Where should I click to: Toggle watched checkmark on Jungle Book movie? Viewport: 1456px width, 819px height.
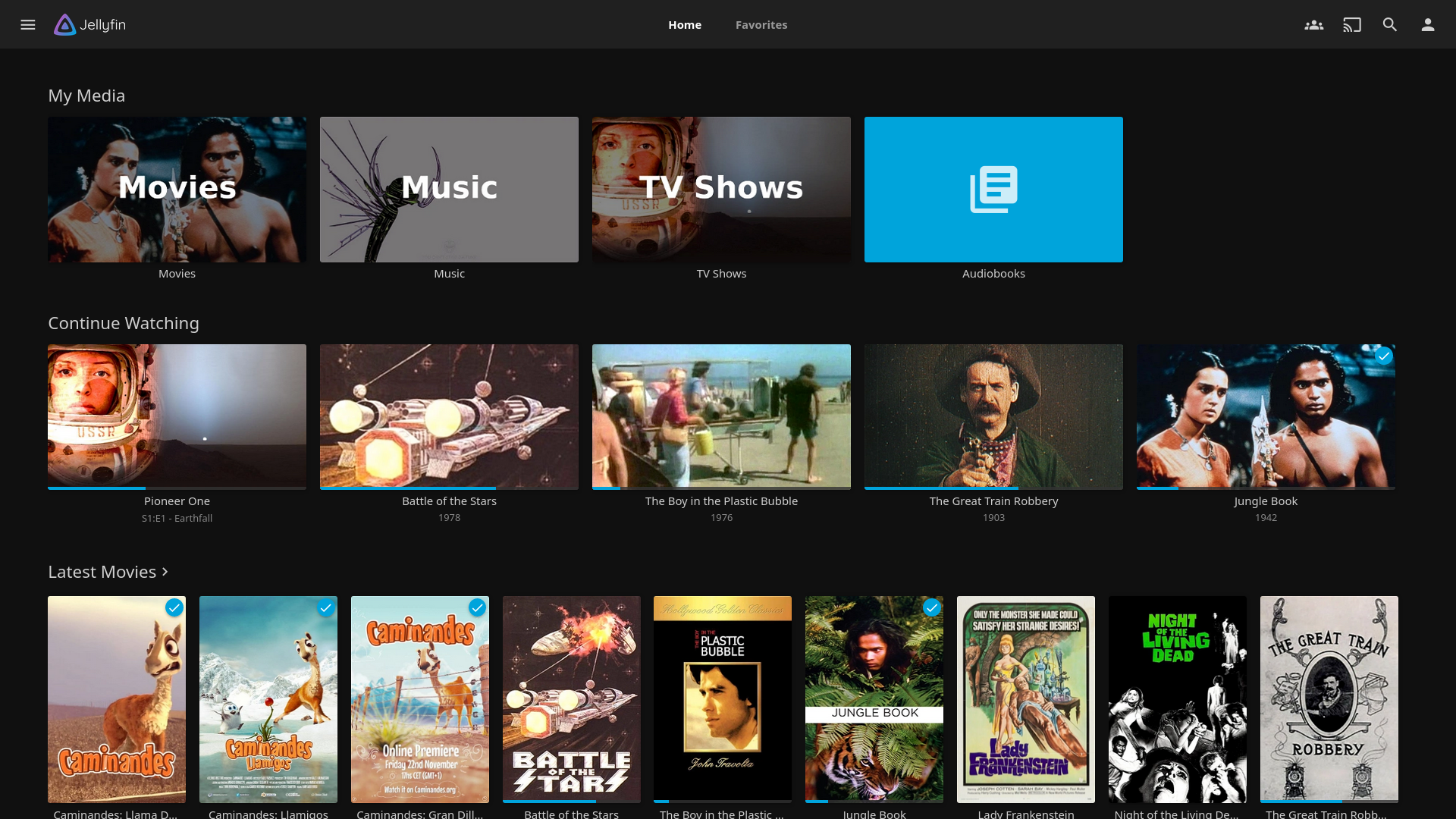tap(932, 607)
